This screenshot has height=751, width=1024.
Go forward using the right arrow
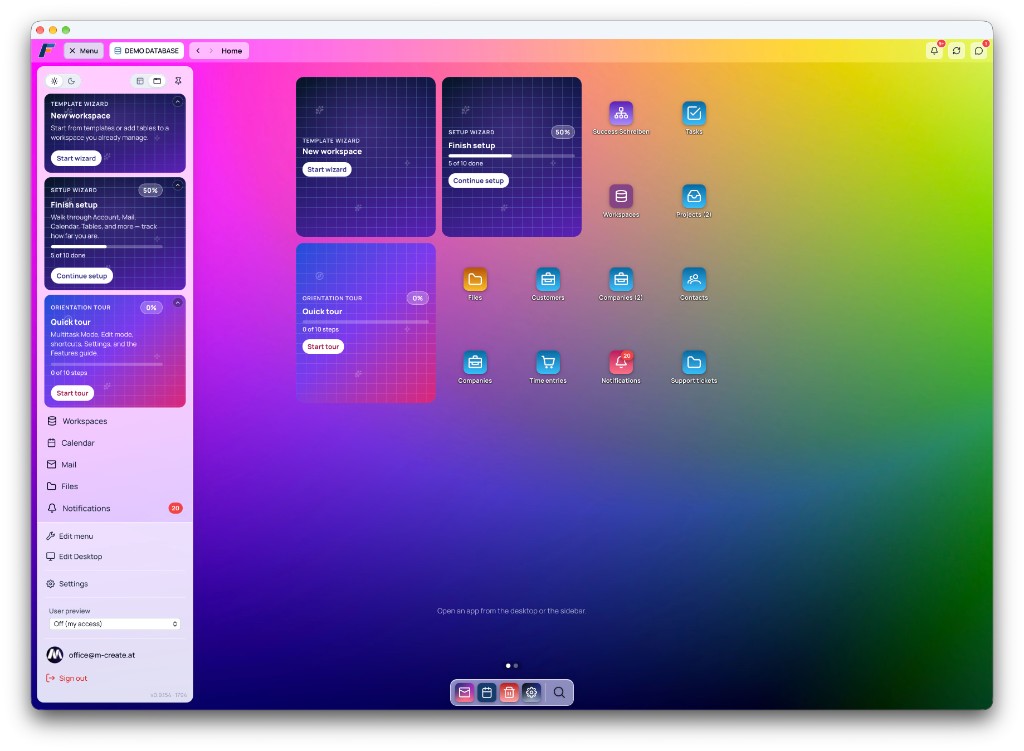tap(211, 51)
